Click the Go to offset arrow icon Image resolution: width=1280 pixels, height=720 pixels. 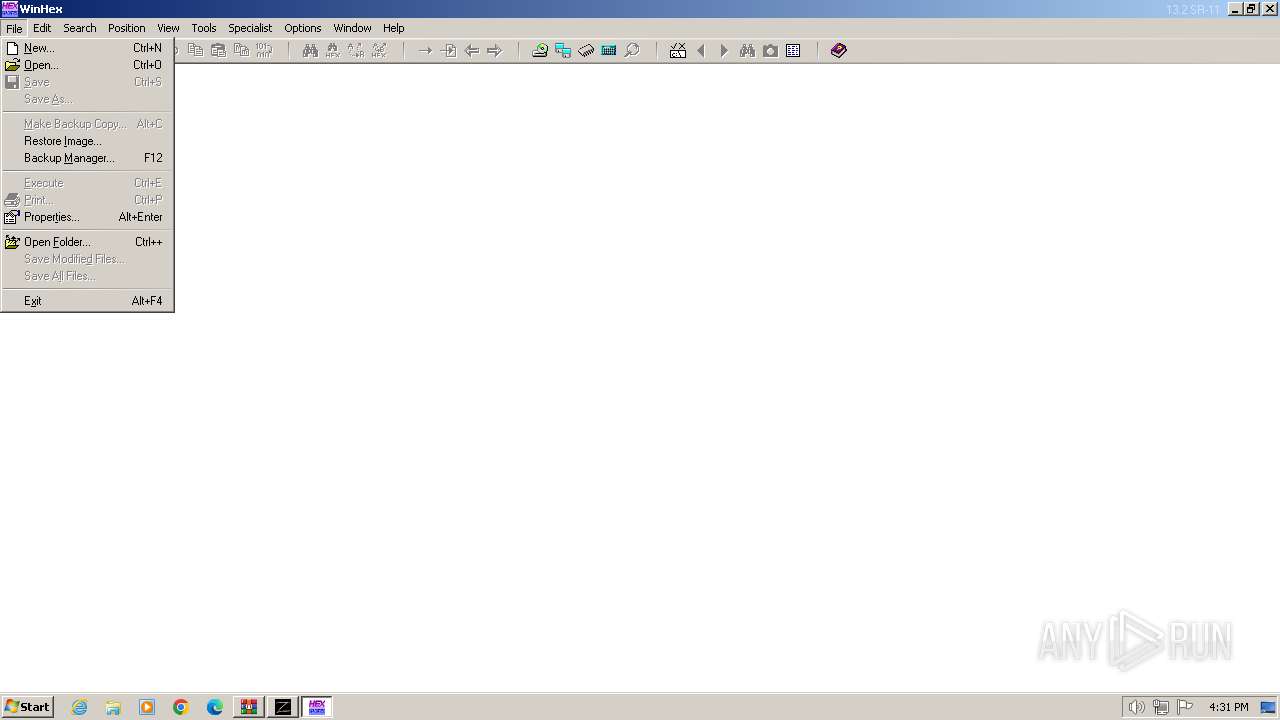click(x=425, y=50)
